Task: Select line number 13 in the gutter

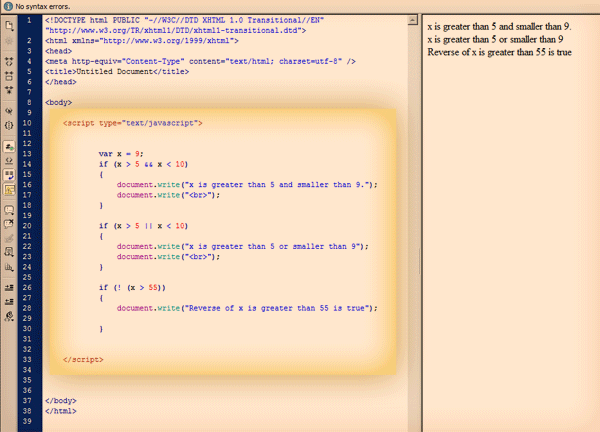Action: [27, 154]
